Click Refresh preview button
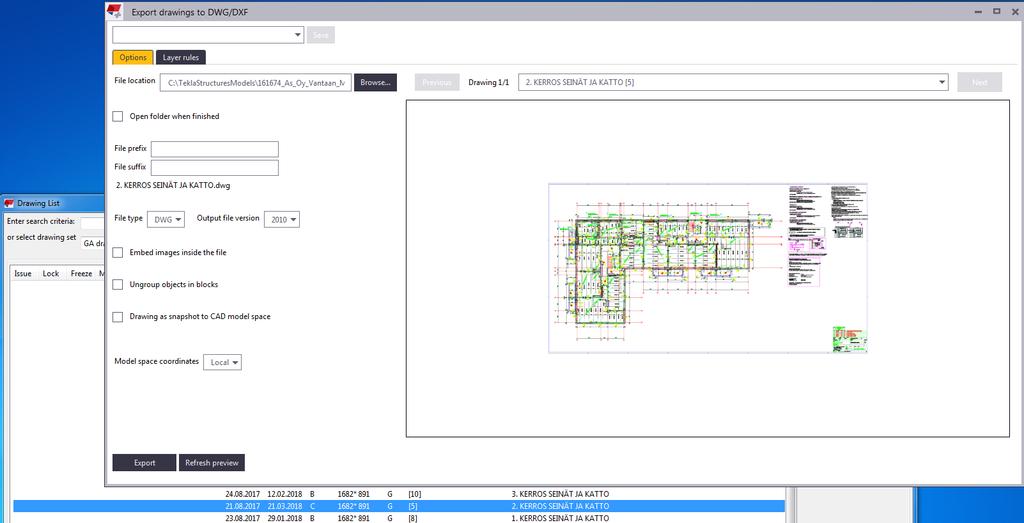This screenshot has width=1024, height=523. coord(212,462)
